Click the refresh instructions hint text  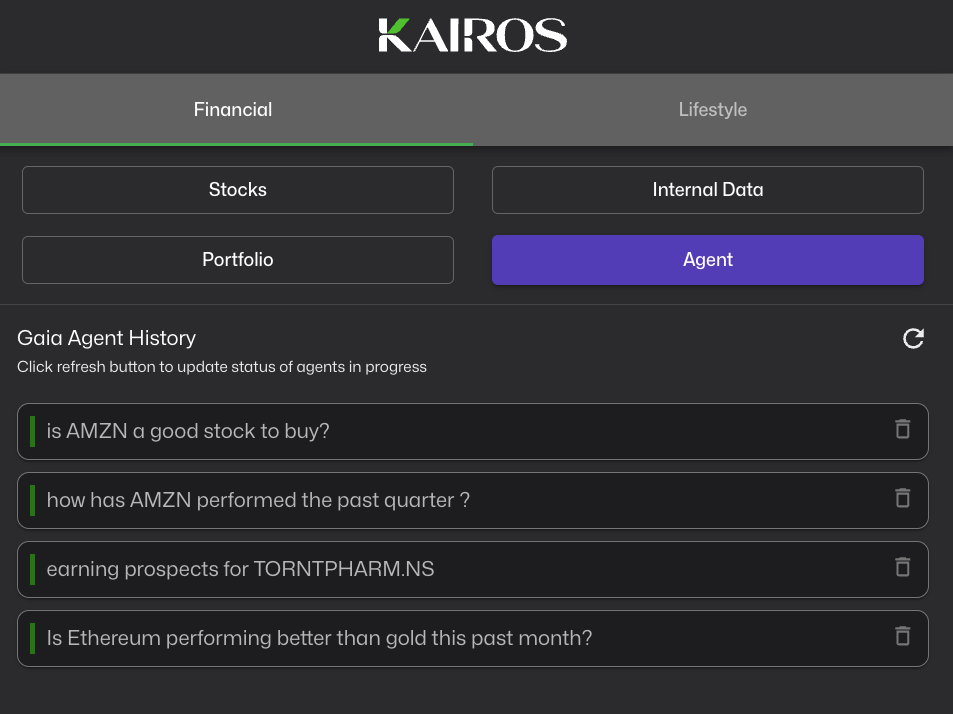[x=222, y=367]
